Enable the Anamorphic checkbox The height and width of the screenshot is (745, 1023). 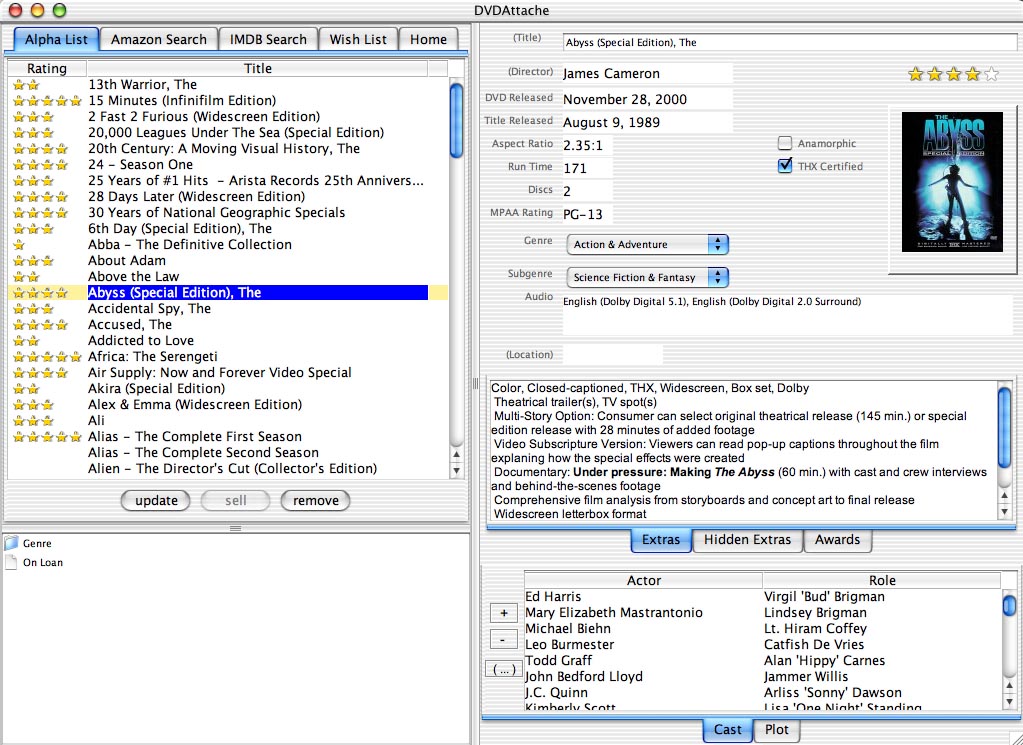click(785, 144)
